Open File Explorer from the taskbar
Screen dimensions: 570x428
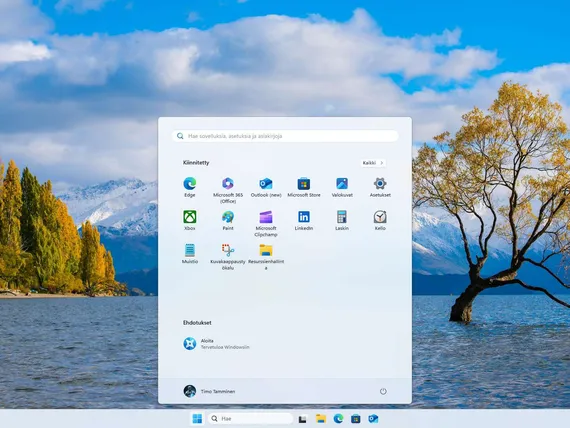[x=321, y=419]
